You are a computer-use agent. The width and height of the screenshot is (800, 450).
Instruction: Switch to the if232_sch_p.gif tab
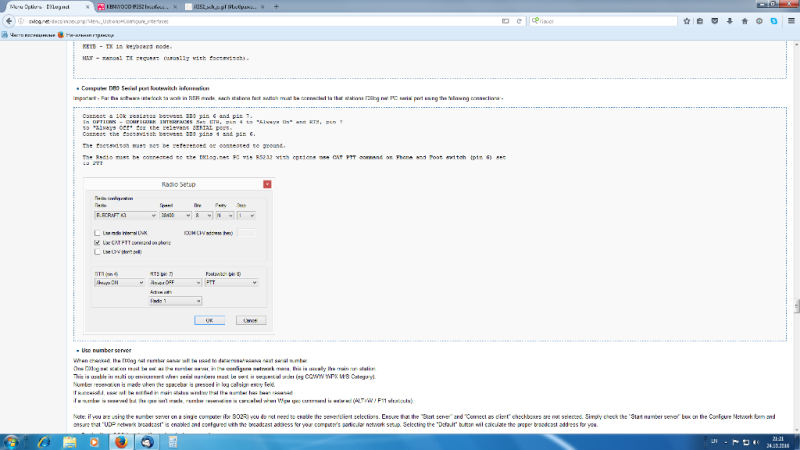(x=225, y=7)
